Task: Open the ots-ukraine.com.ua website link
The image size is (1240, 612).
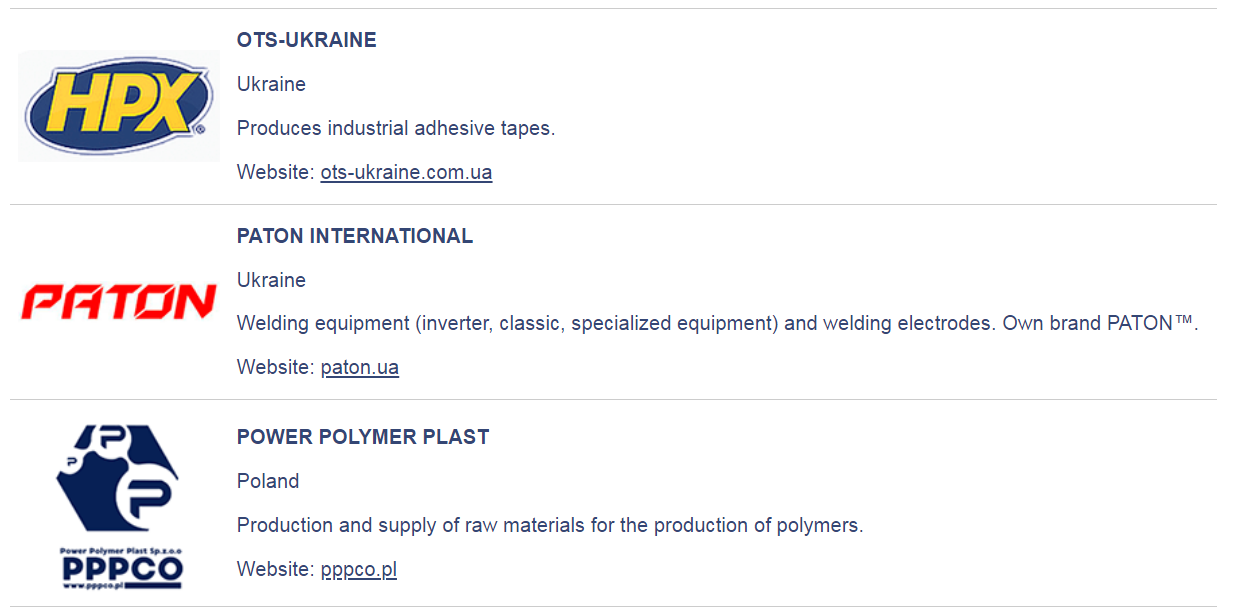Action: pos(406,172)
